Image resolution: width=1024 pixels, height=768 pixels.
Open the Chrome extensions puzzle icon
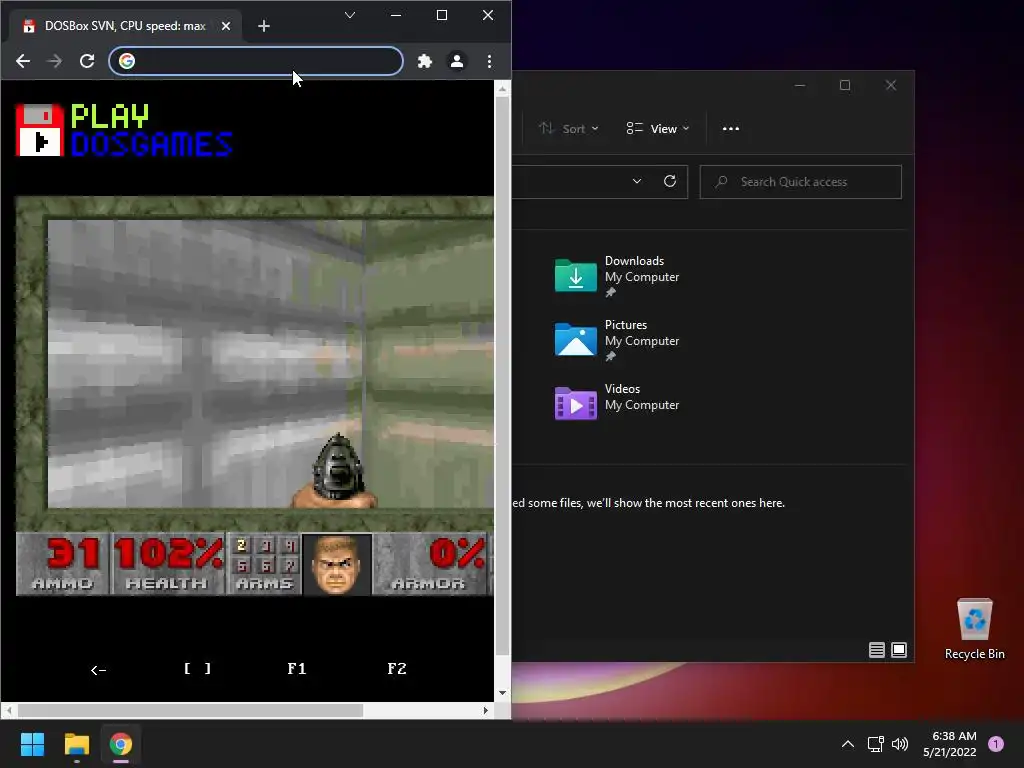point(425,61)
